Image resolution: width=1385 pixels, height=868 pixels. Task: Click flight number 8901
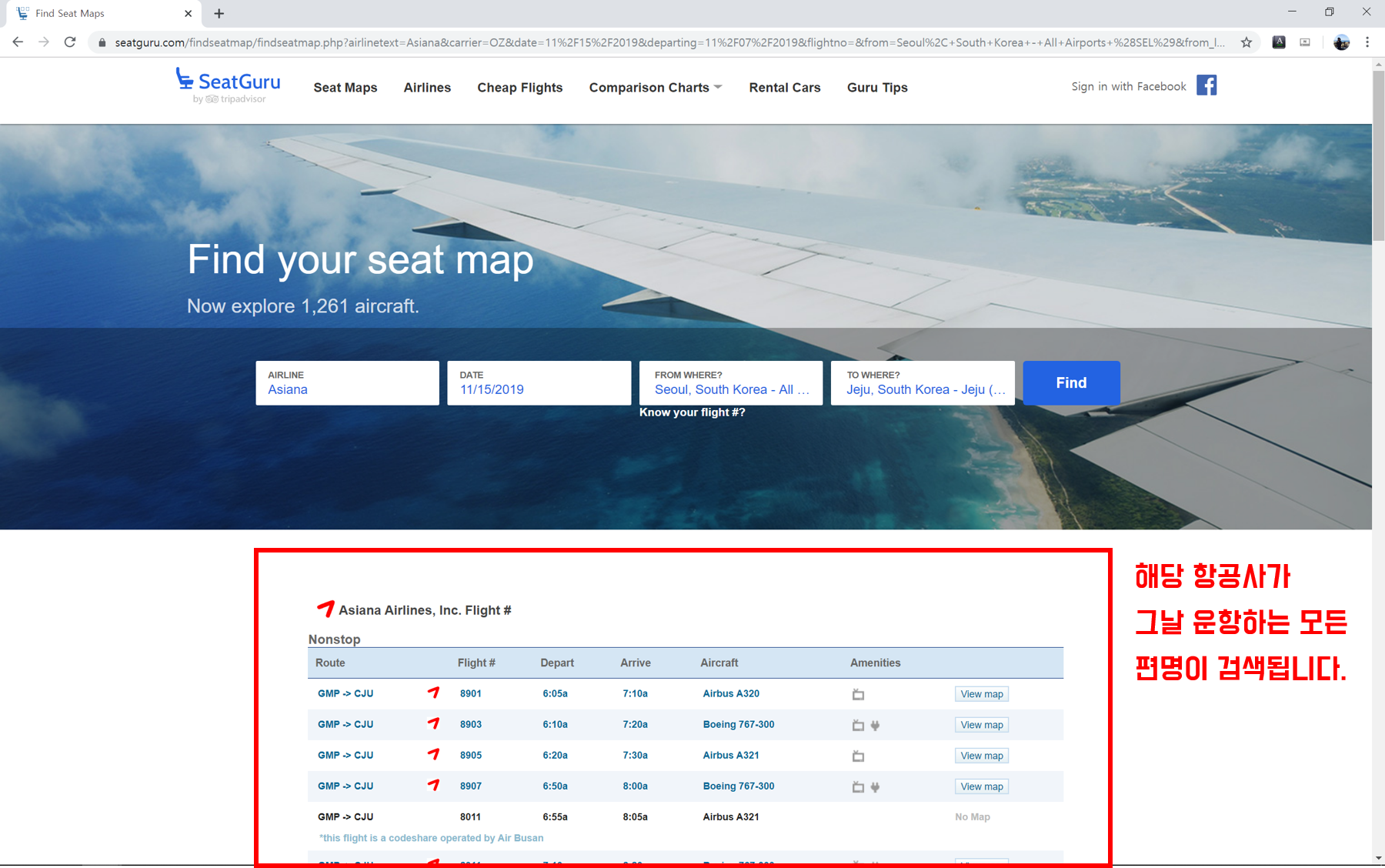click(x=471, y=693)
